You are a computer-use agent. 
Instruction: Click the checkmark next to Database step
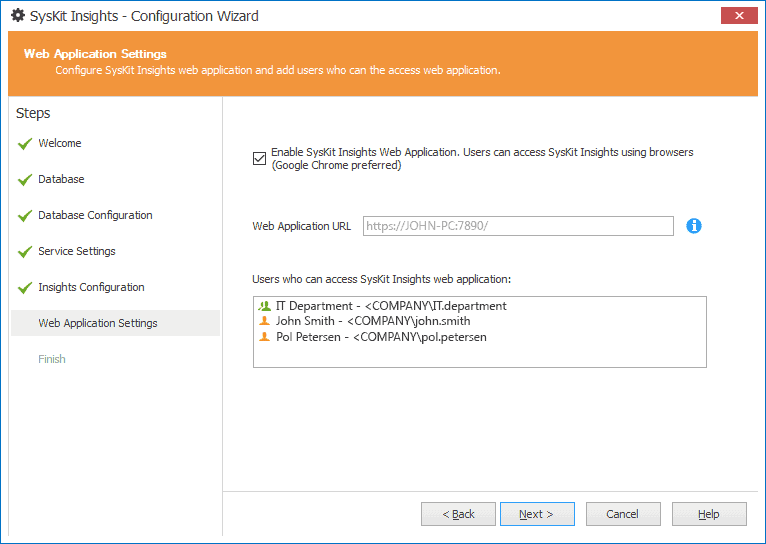[25, 180]
